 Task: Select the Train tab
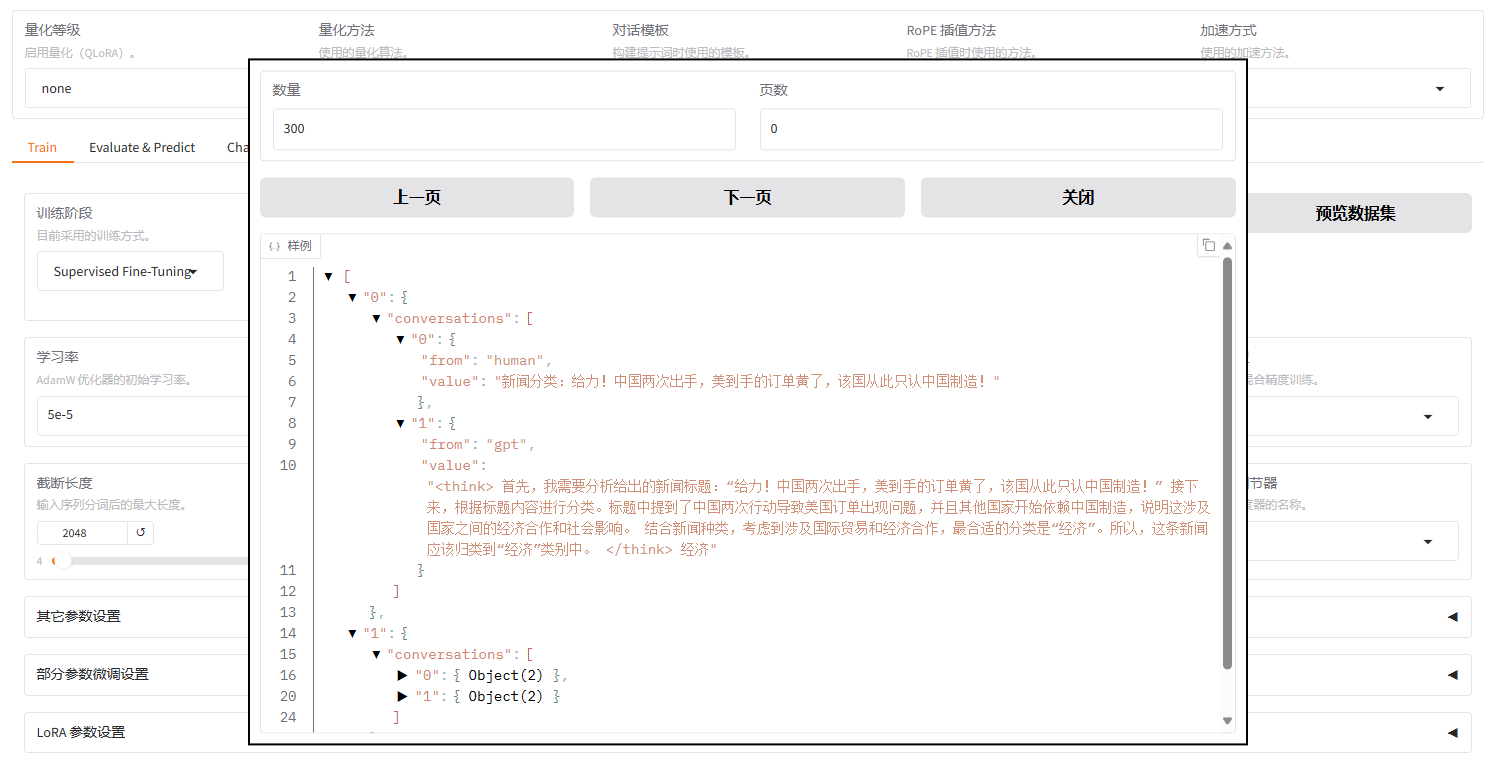pyautogui.click(x=42, y=148)
